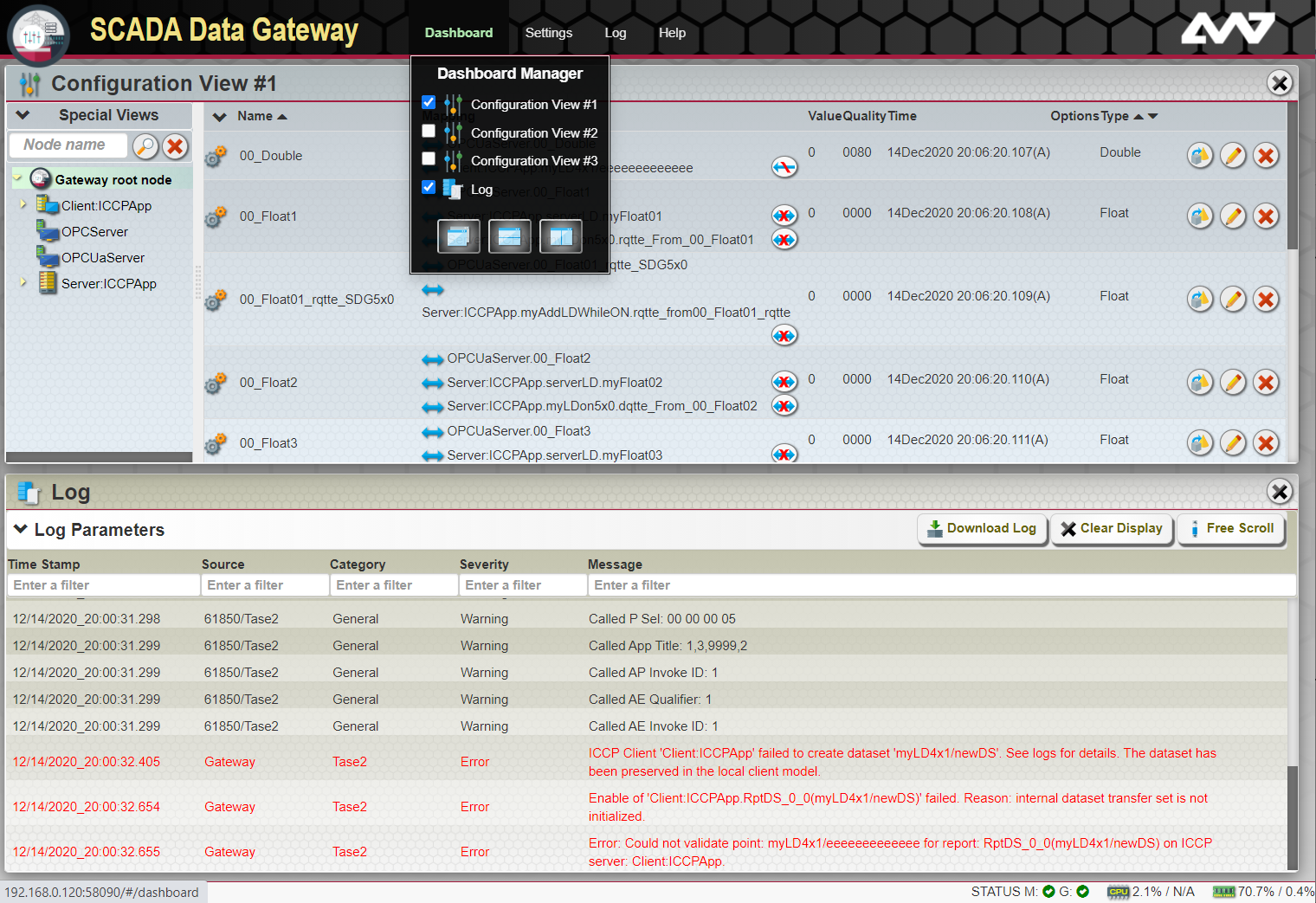Click the CPU usage indicator in the status bar
1316x903 pixels.
click(x=1119, y=891)
